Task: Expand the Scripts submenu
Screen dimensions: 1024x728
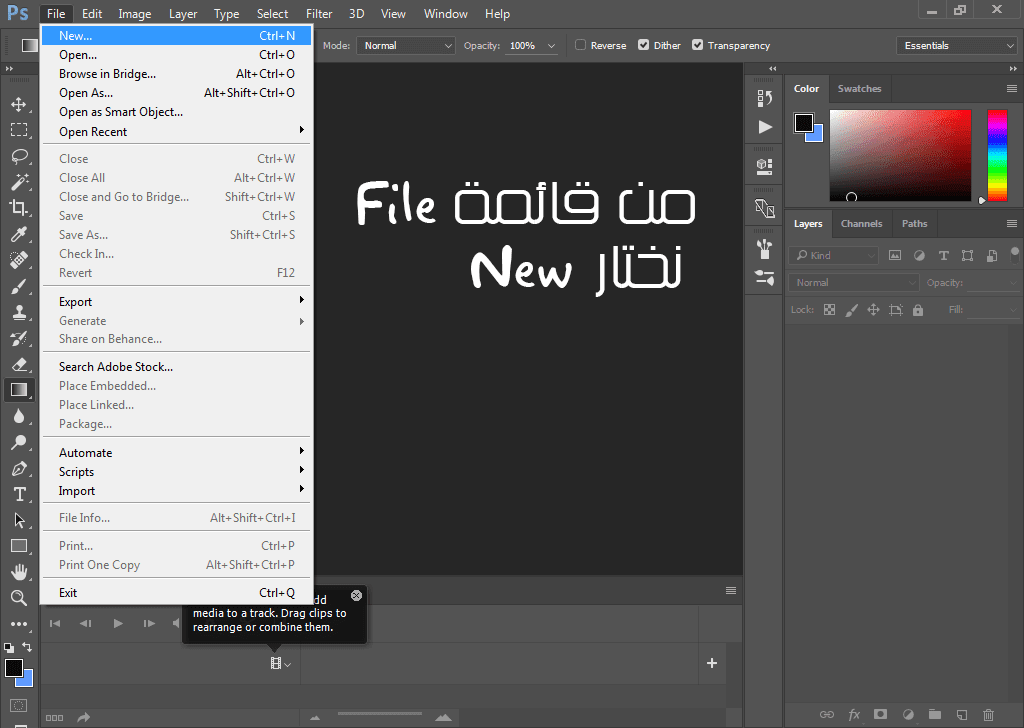Action: [177, 471]
